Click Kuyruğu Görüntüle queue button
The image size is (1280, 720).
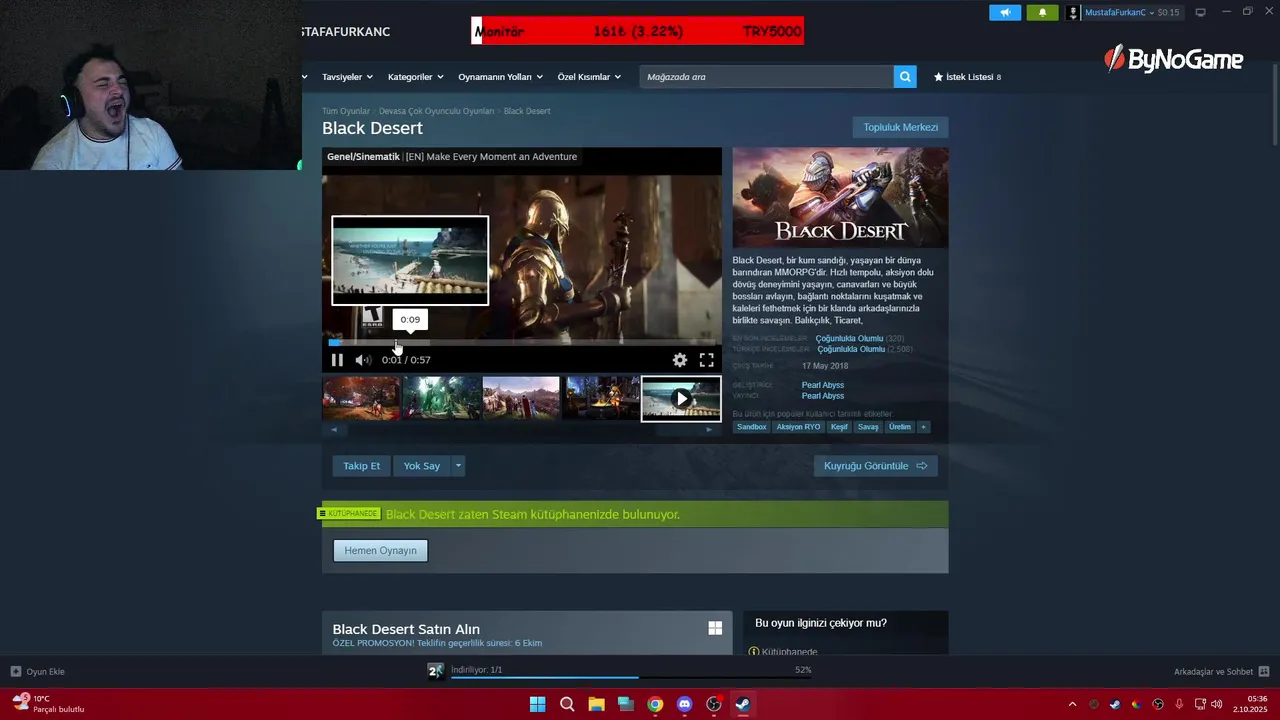[x=875, y=466]
